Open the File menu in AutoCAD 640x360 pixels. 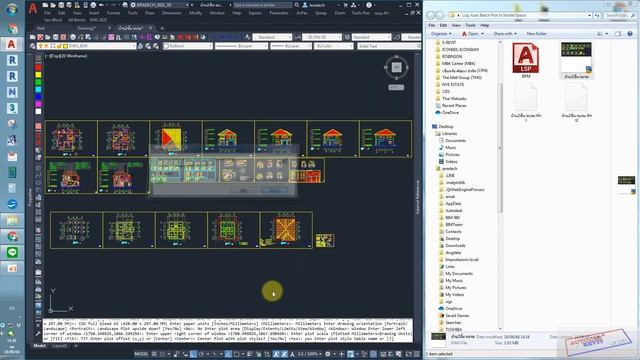(47, 13)
